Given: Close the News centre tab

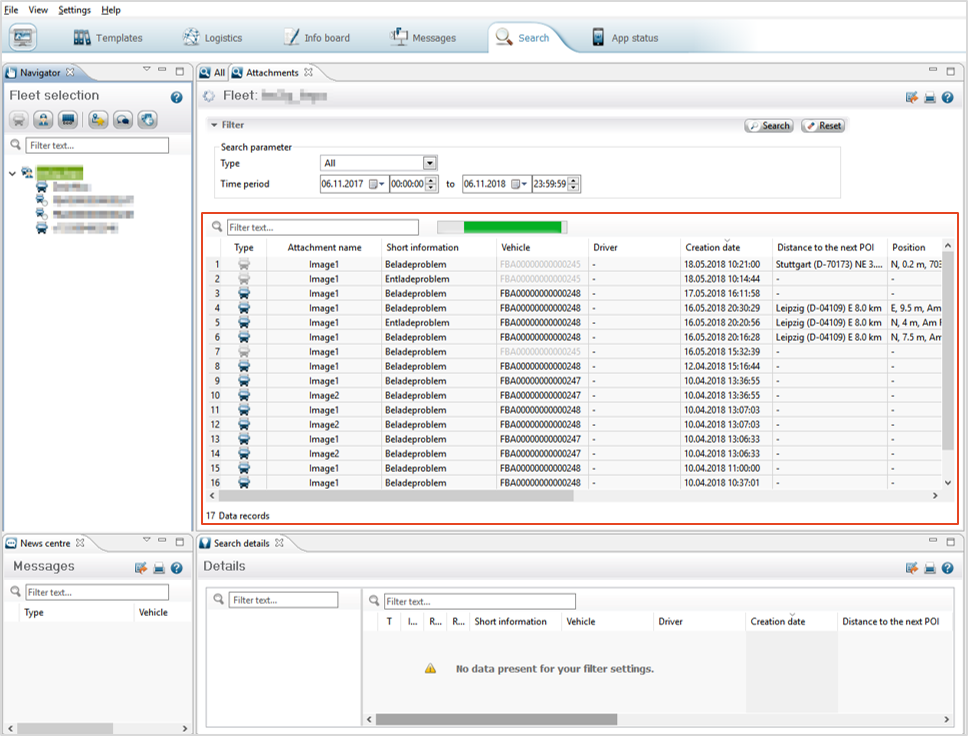Looking at the screenshot, I should (x=80, y=543).
